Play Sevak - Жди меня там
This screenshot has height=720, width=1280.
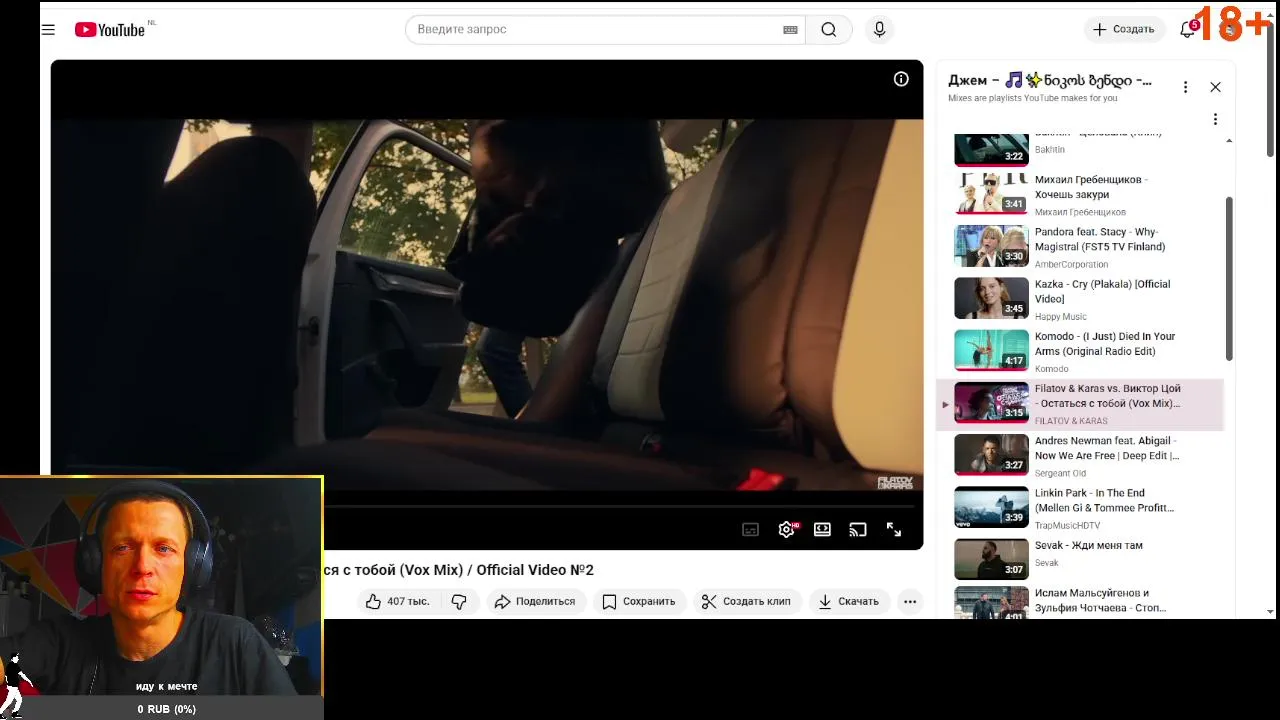click(x=1080, y=560)
